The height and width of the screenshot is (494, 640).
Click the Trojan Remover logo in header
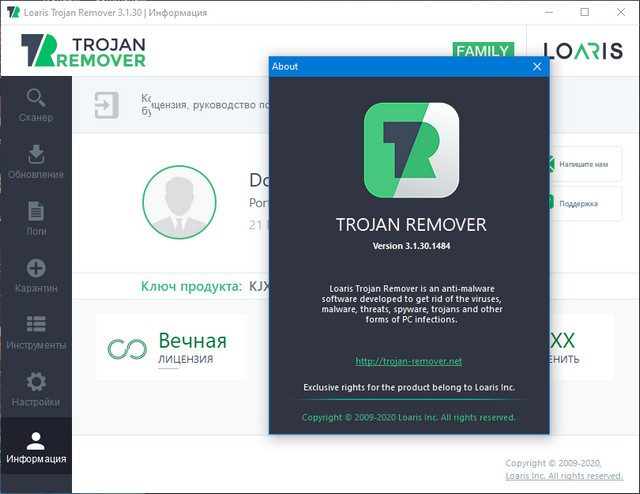pos(84,51)
